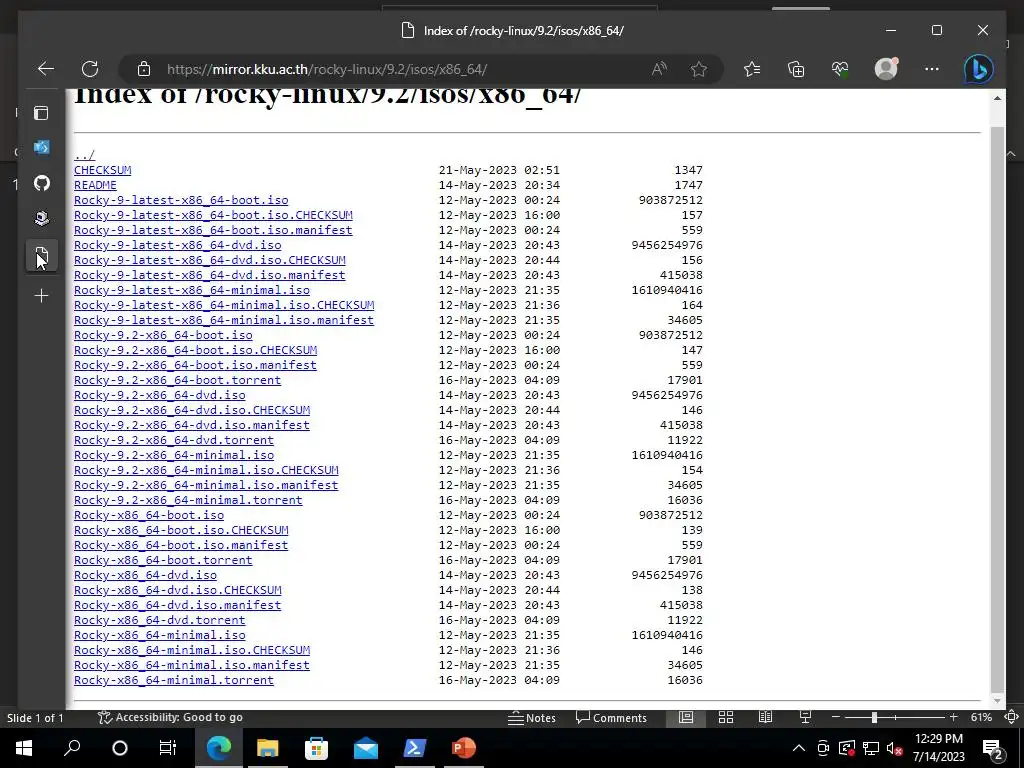Screen dimensions: 1024x768
Task: Click the PowerPoint zoom slider handle
Action: (x=874, y=717)
